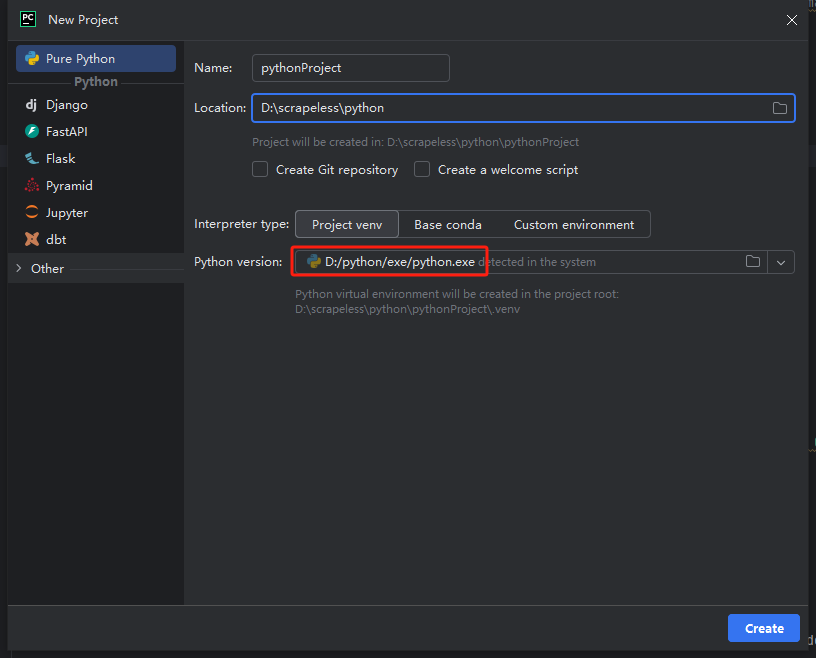Image resolution: width=816 pixels, height=658 pixels.
Task: Focus the Location path field
Action: point(524,108)
